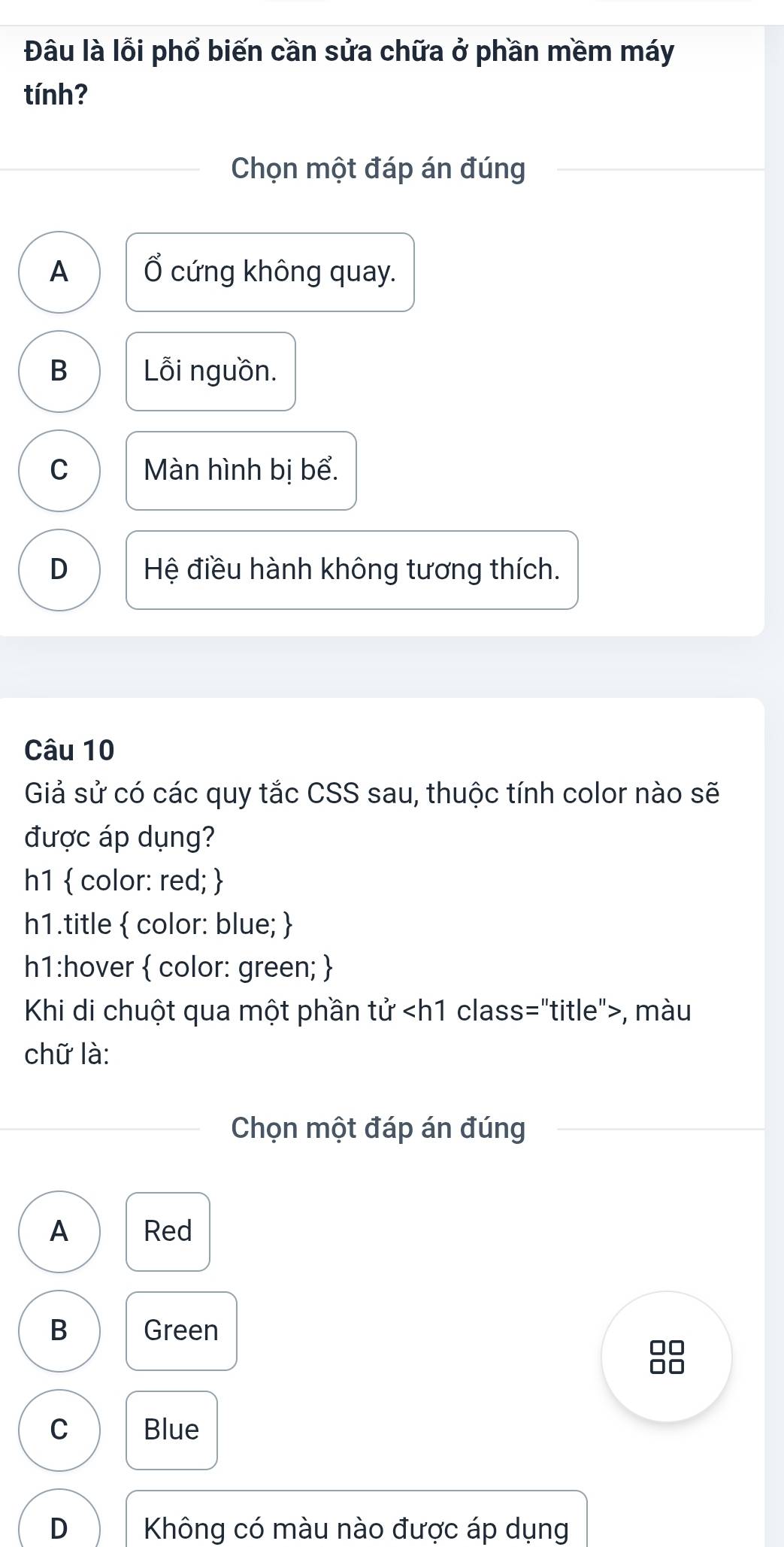Pick the 'Red' answer option
Image resolution: width=784 pixels, height=1547 pixels.
pos(168,1231)
